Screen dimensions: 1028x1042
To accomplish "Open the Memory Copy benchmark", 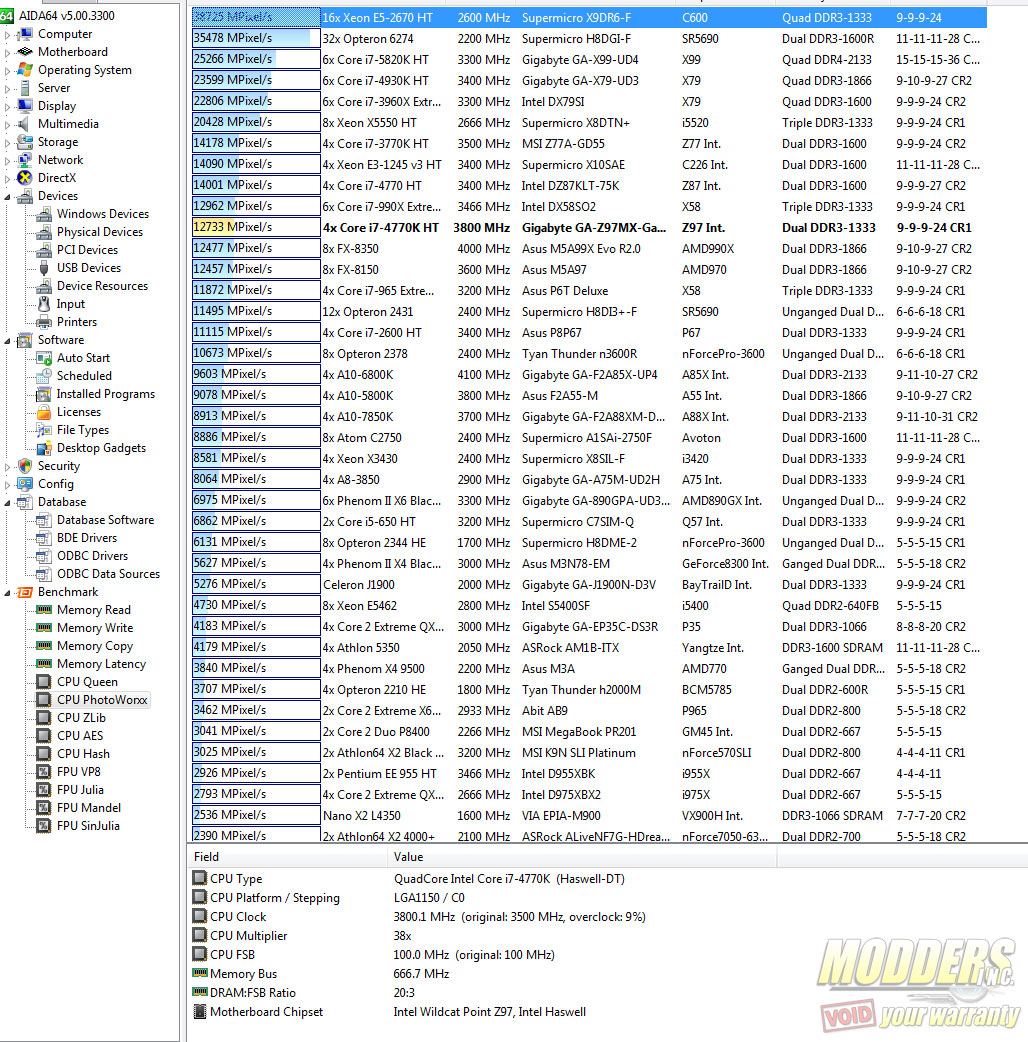I will [95, 645].
